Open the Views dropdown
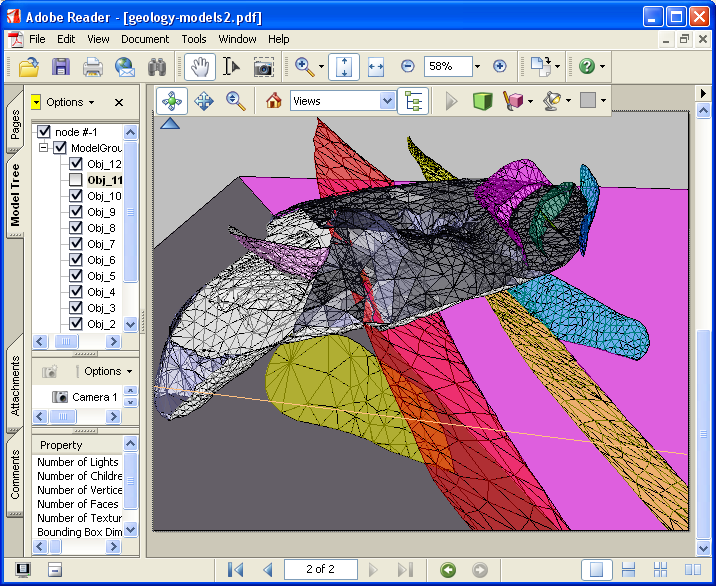The height and width of the screenshot is (586, 716). tap(387, 101)
